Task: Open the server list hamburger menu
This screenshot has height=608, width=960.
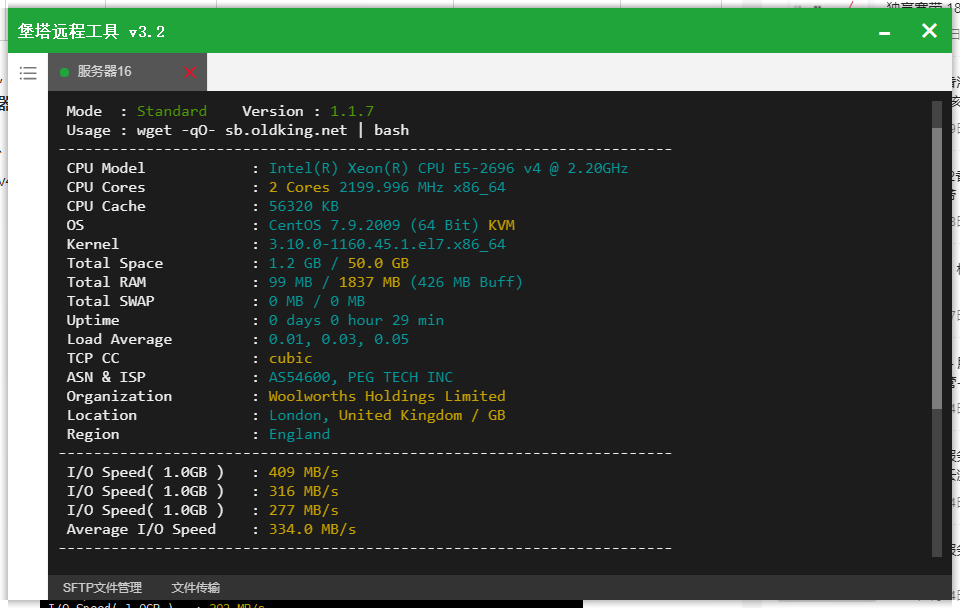Action: coord(28,73)
